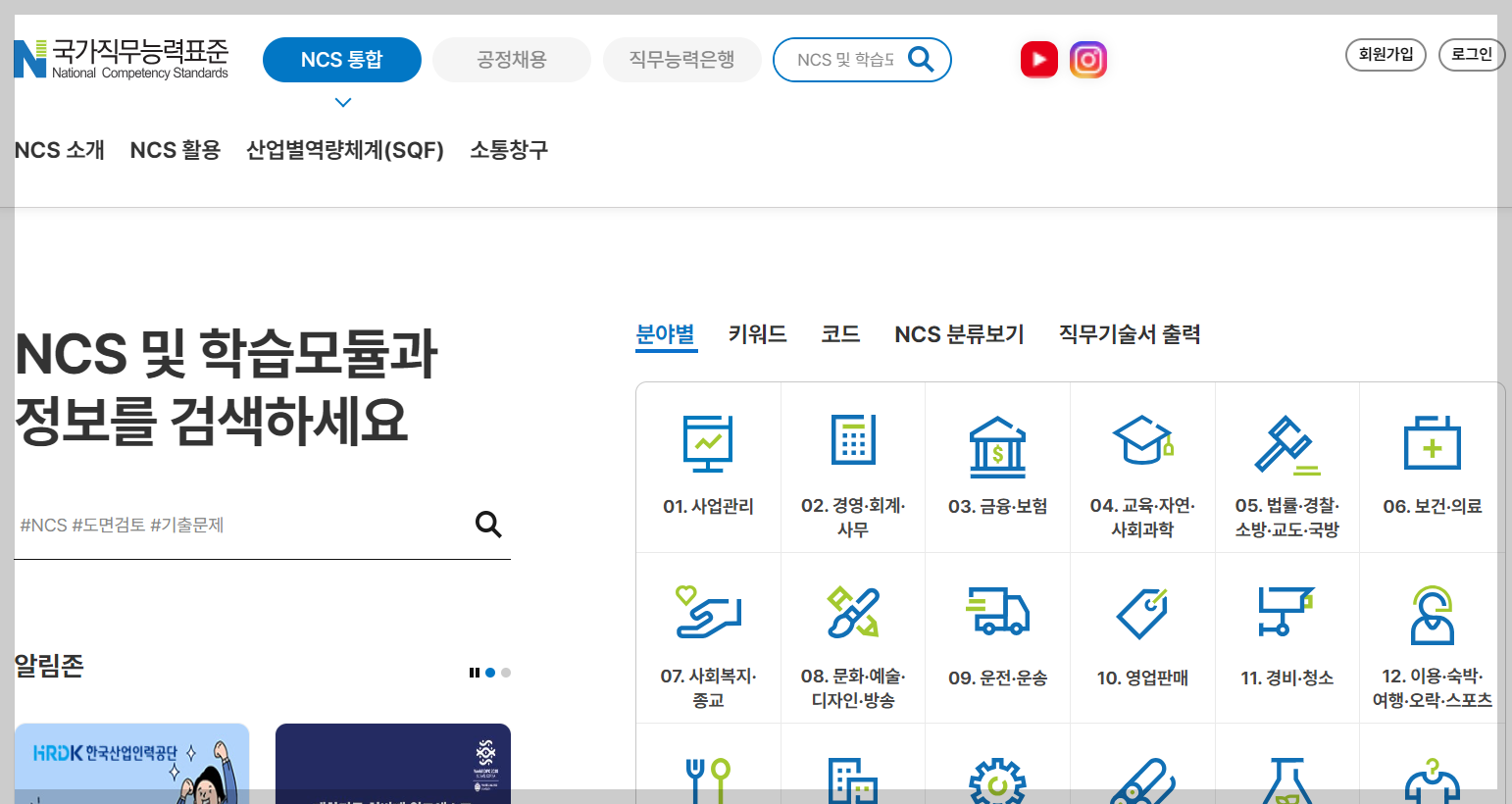
Task: Select the NCS 분류보기 tab
Action: (x=960, y=334)
